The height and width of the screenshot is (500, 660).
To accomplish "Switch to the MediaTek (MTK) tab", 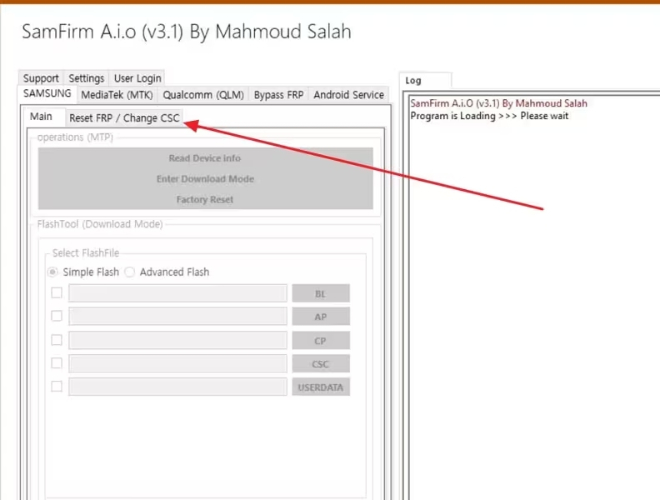I will pos(117,95).
